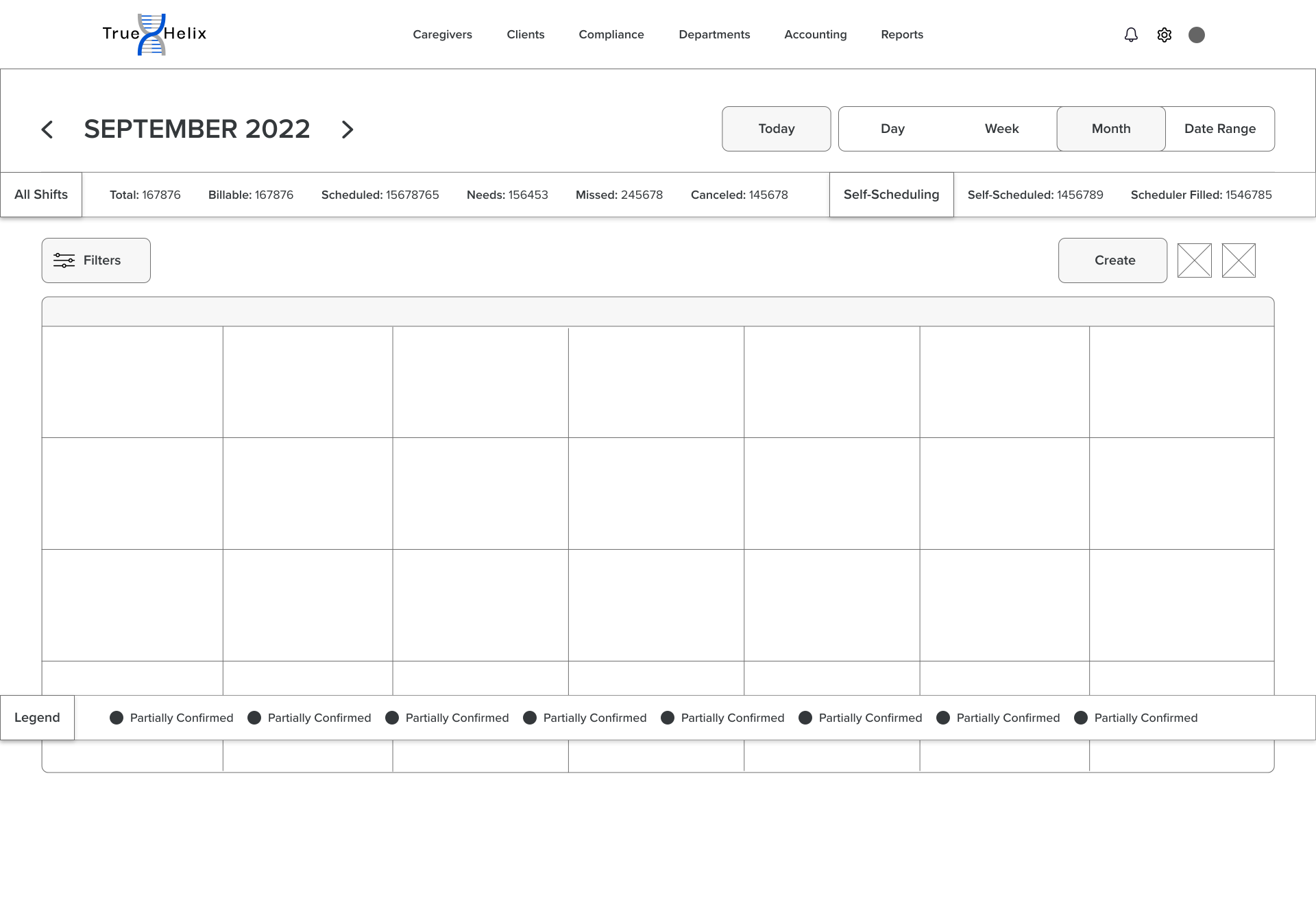Viewport: 1316px width, 924px height.
Task: Open the Filters panel
Action: click(96, 260)
